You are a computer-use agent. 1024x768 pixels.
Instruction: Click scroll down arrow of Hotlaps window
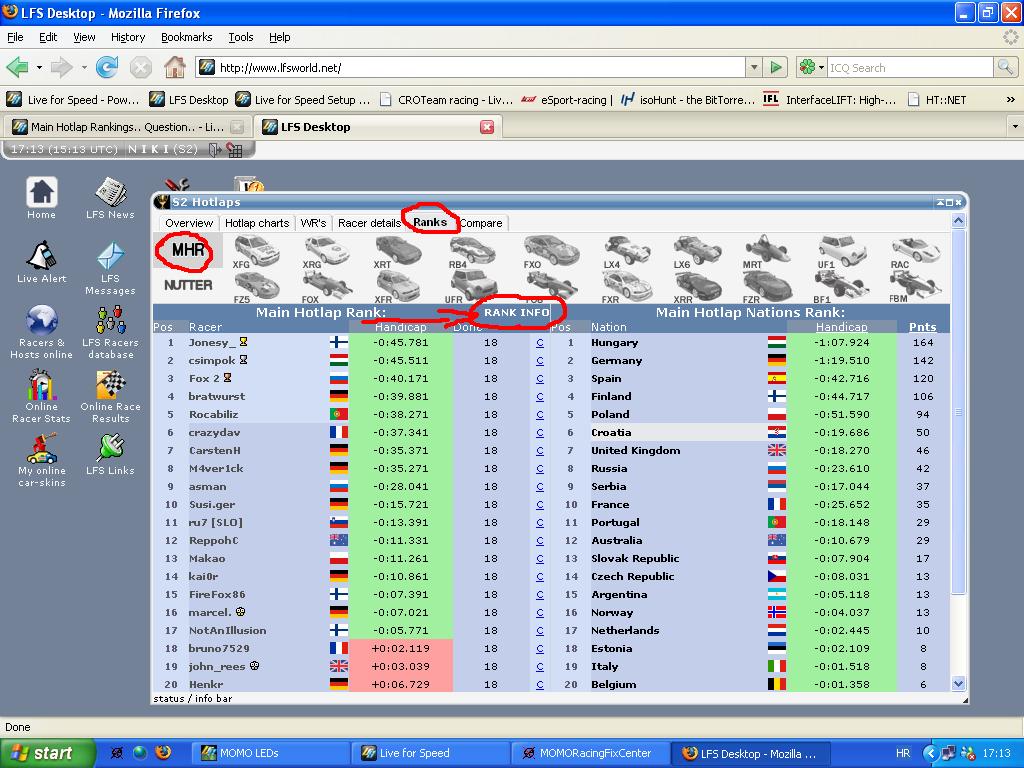(958, 684)
